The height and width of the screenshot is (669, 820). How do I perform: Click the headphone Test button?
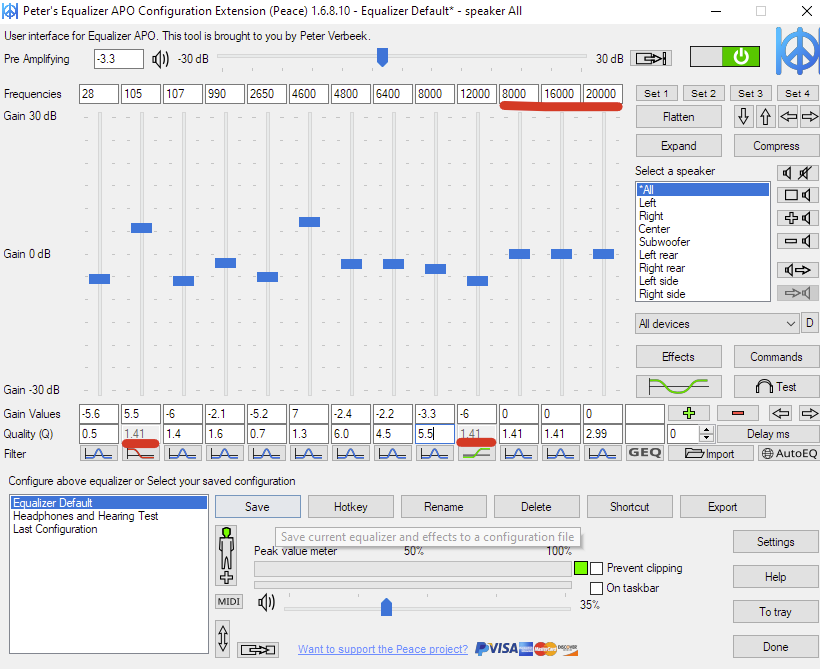point(776,387)
